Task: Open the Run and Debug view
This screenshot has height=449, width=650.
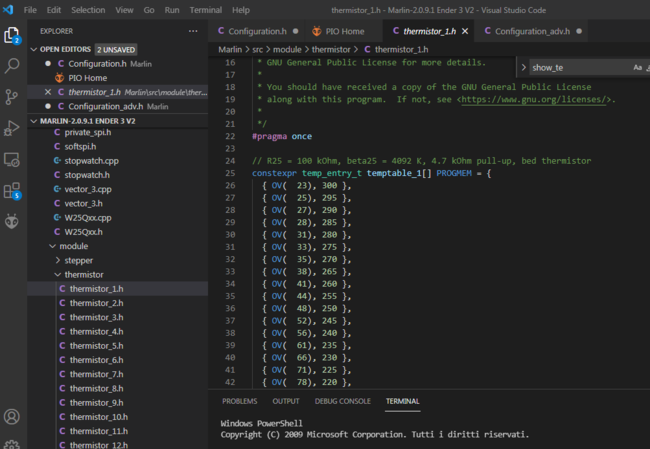Action: 12,128
